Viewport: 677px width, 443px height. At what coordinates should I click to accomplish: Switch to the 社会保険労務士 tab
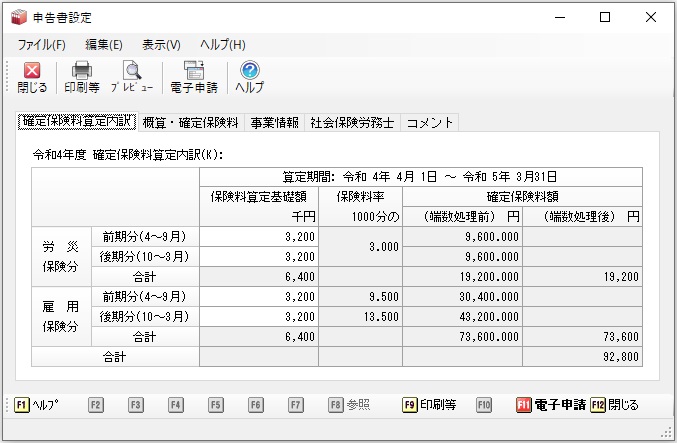tap(352, 123)
